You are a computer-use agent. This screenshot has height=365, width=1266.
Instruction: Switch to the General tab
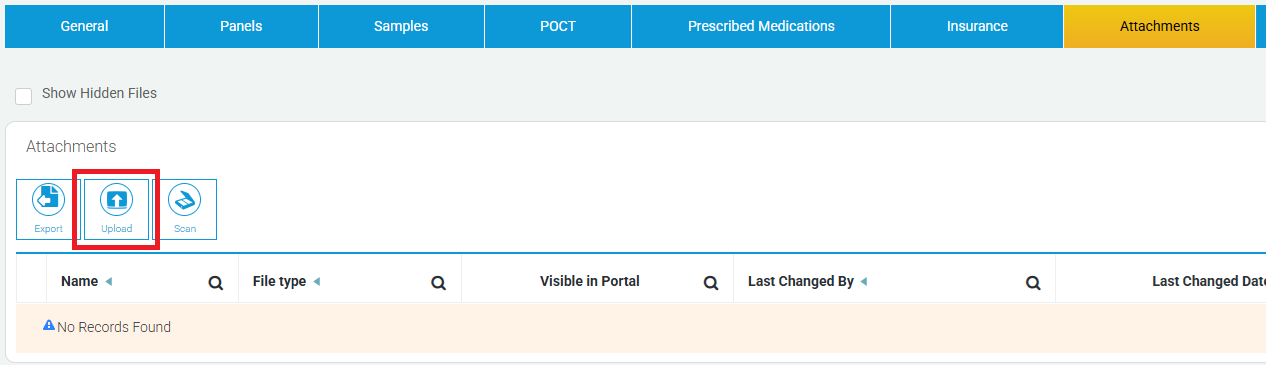85,26
